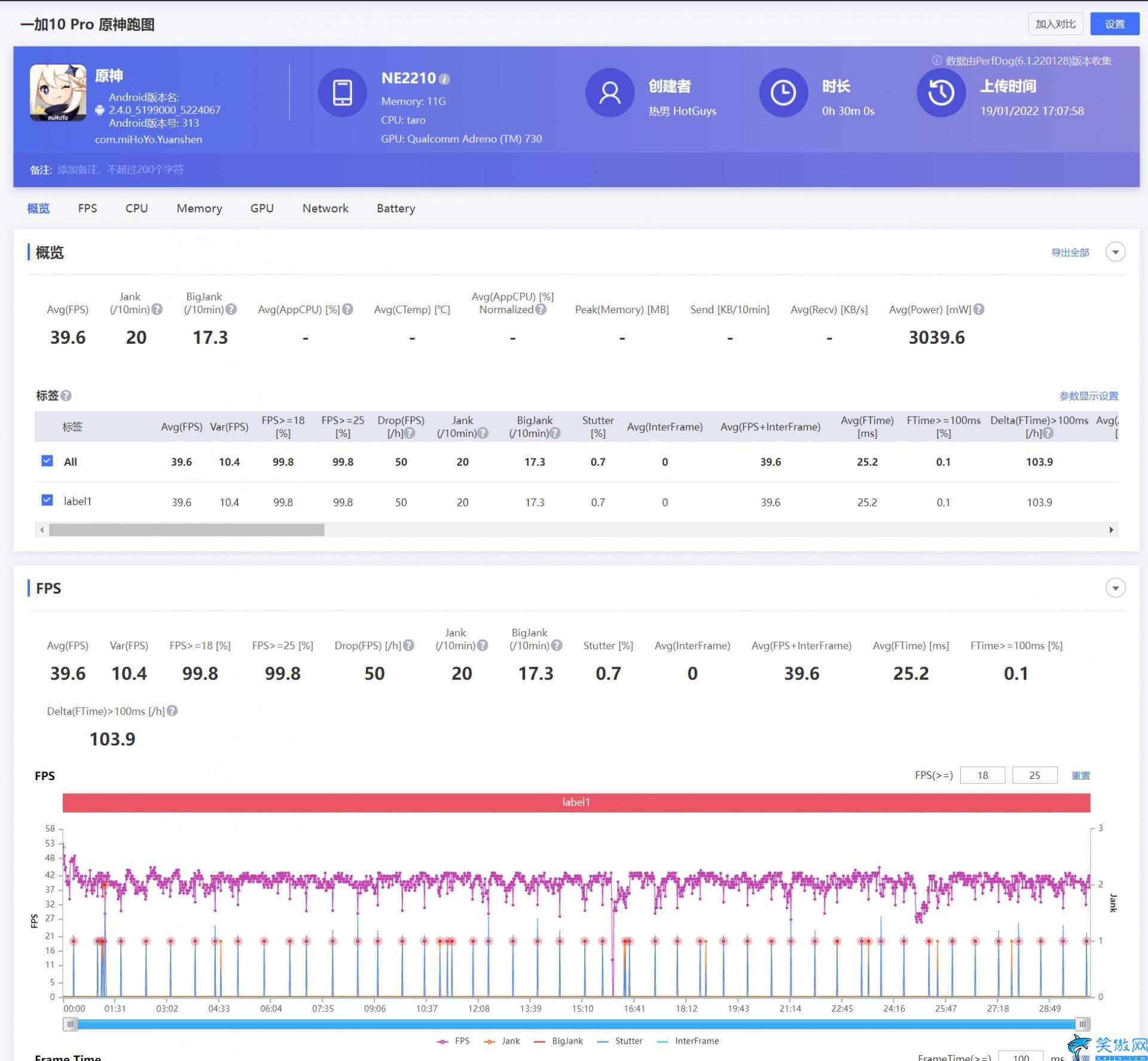Collapse the FPS section with arrow button
1148x1061 pixels.
(x=1115, y=588)
